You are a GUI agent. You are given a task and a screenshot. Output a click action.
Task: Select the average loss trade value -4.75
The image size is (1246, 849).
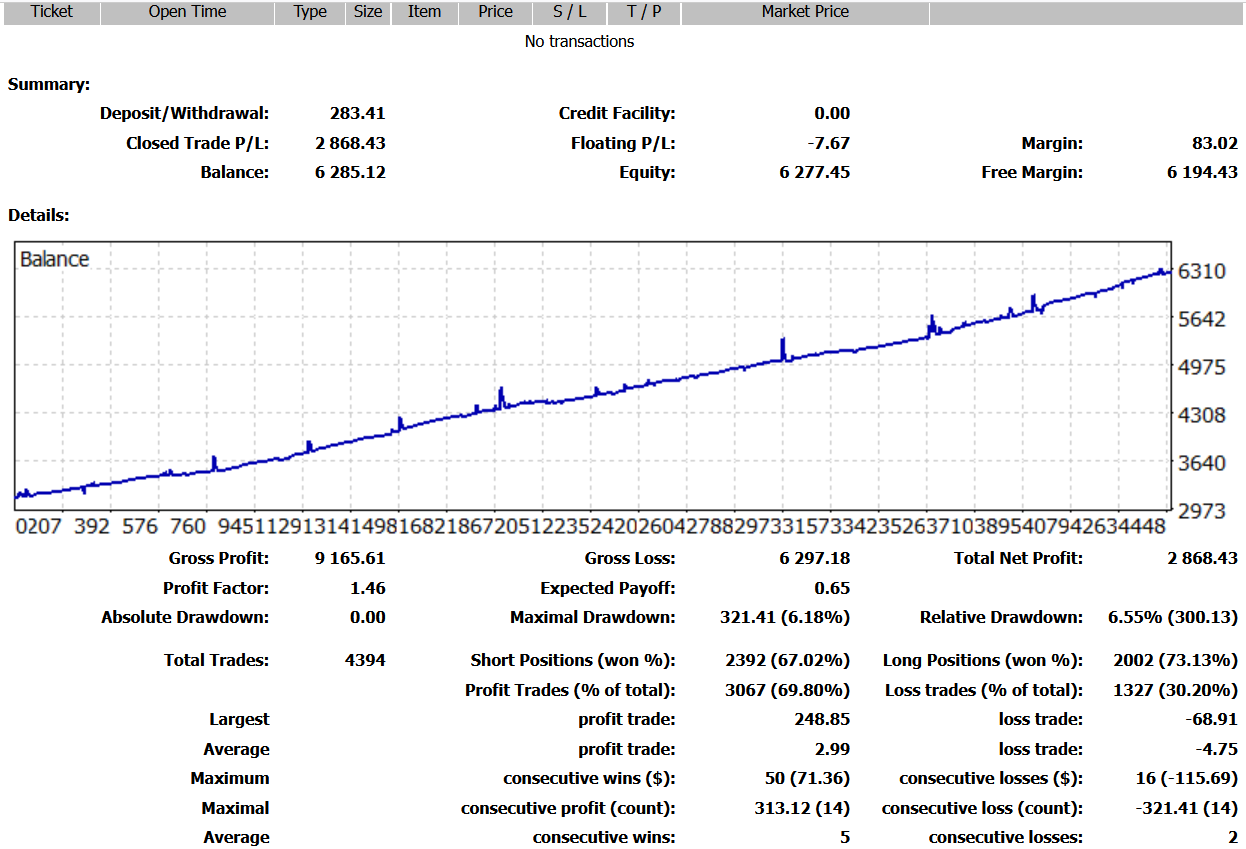[x=1219, y=749]
